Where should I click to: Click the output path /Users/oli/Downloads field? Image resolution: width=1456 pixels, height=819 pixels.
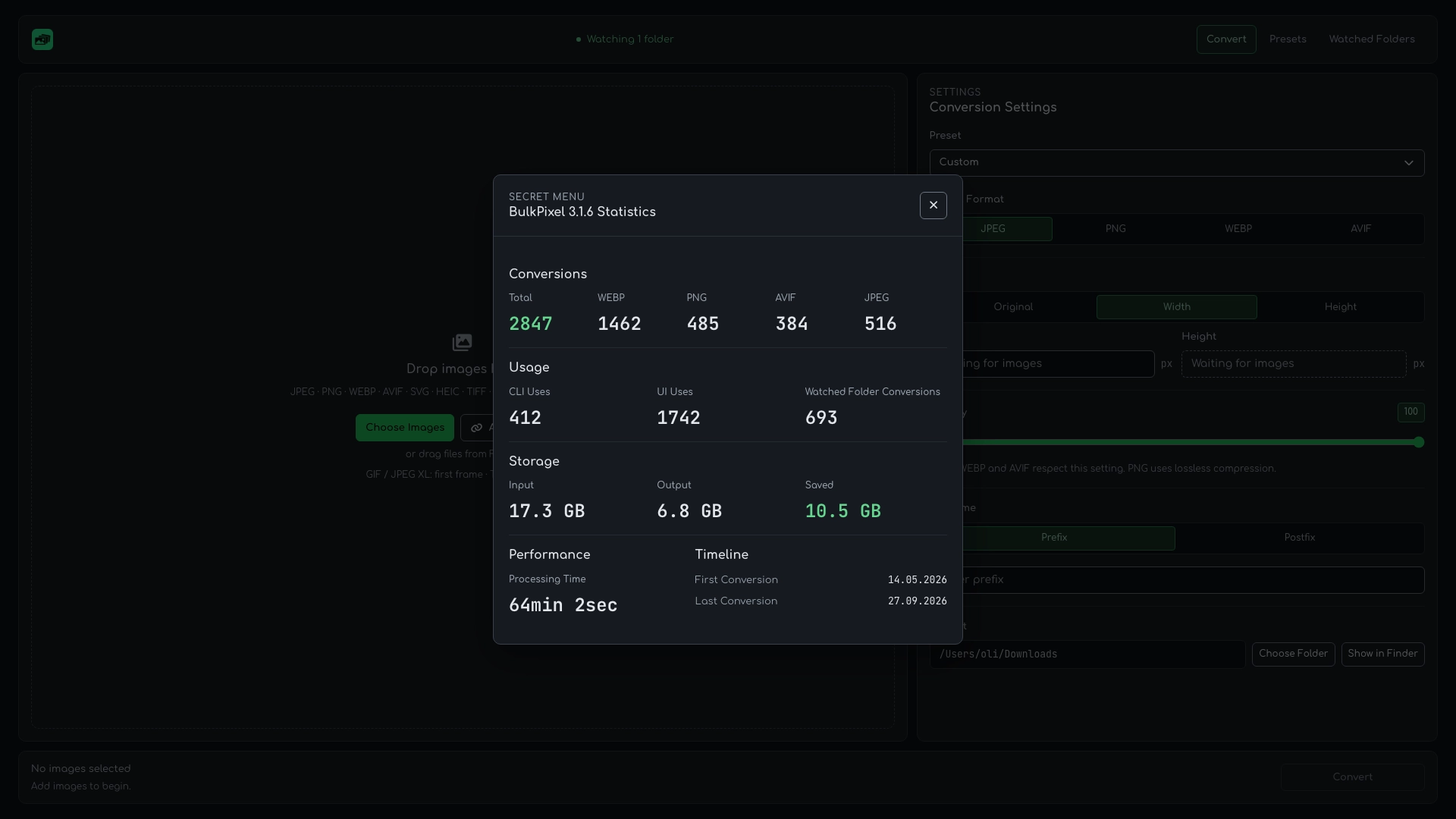[x=1087, y=654]
